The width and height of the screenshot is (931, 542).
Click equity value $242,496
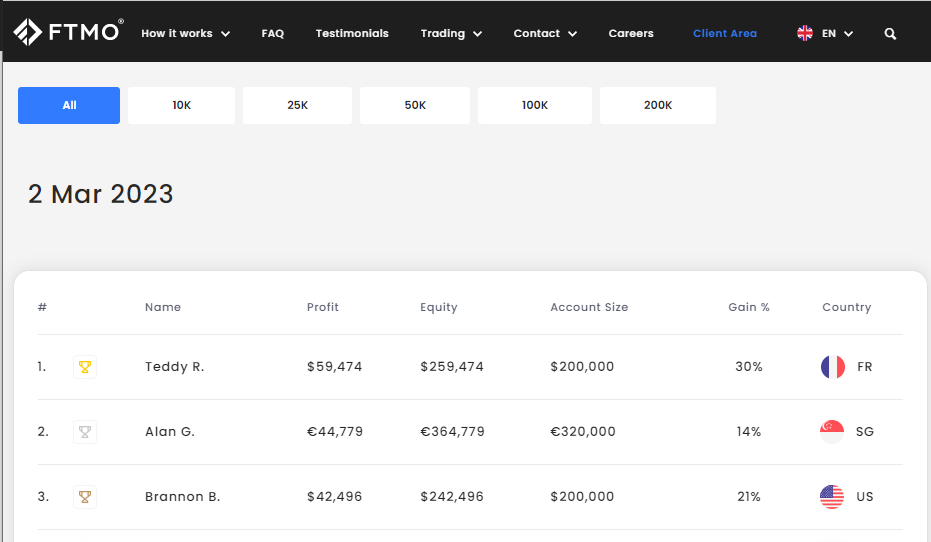point(452,496)
